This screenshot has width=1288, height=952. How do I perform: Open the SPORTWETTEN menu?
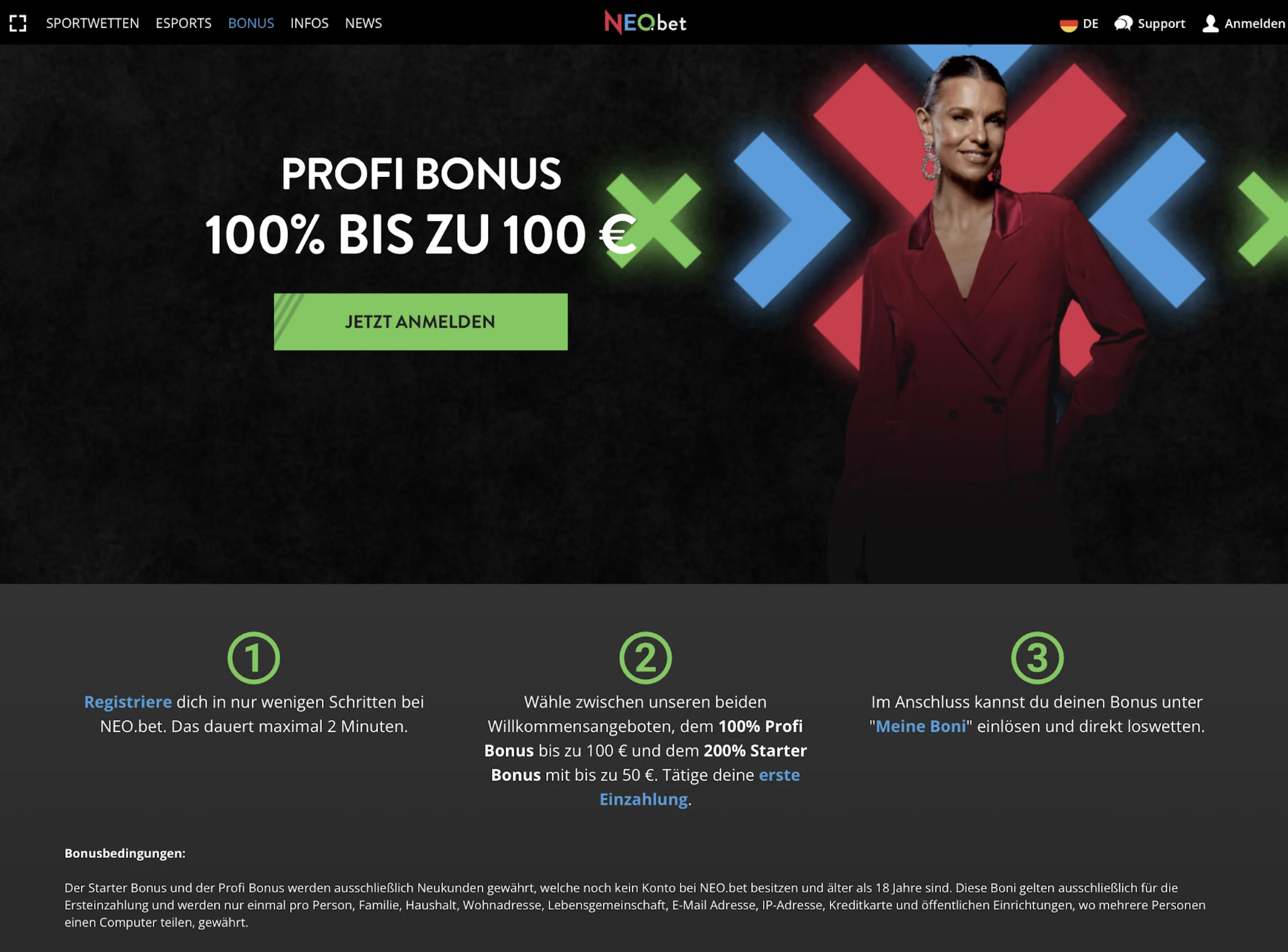[93, 23]
